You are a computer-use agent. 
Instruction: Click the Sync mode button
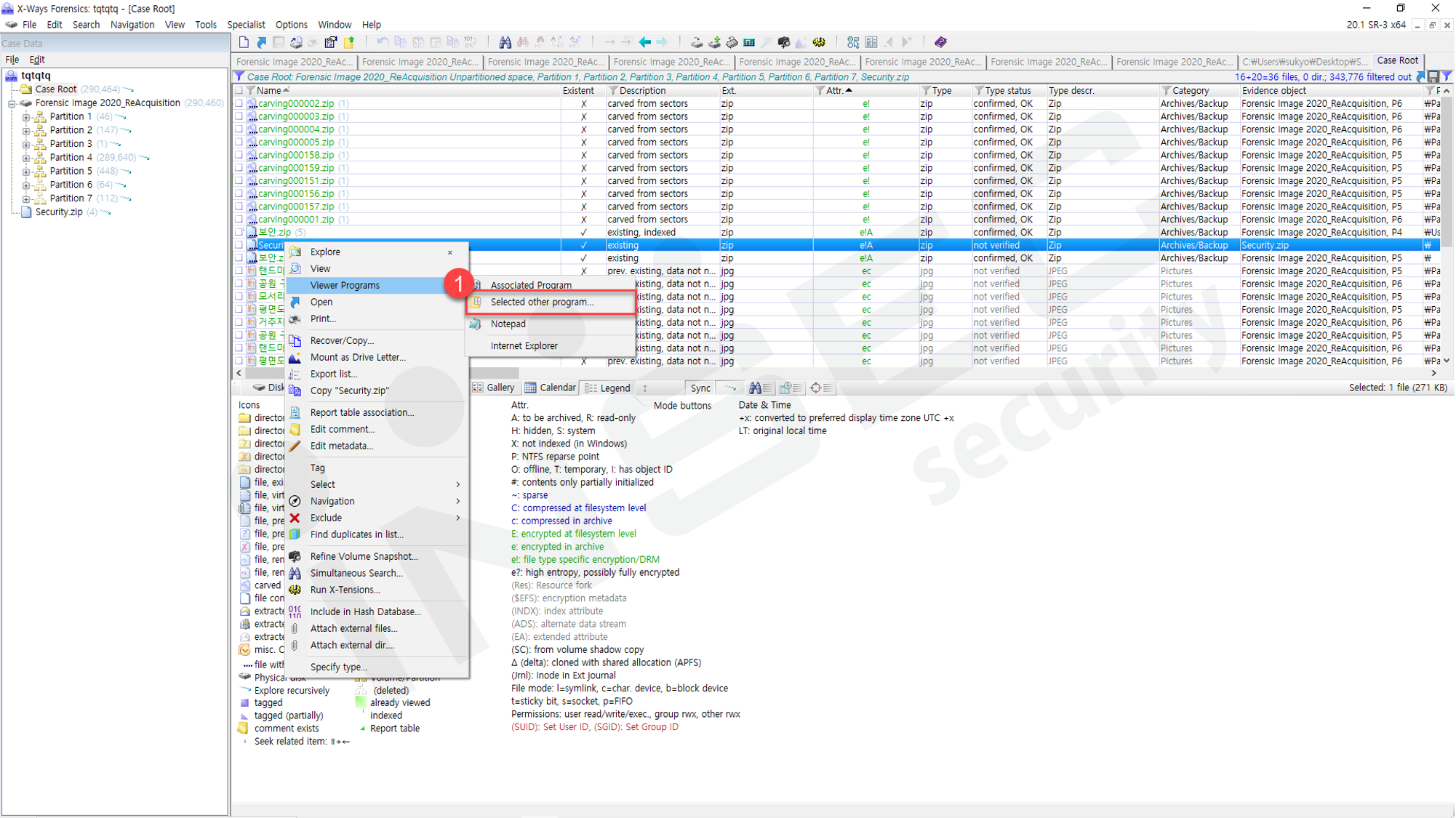pos(700,388)
